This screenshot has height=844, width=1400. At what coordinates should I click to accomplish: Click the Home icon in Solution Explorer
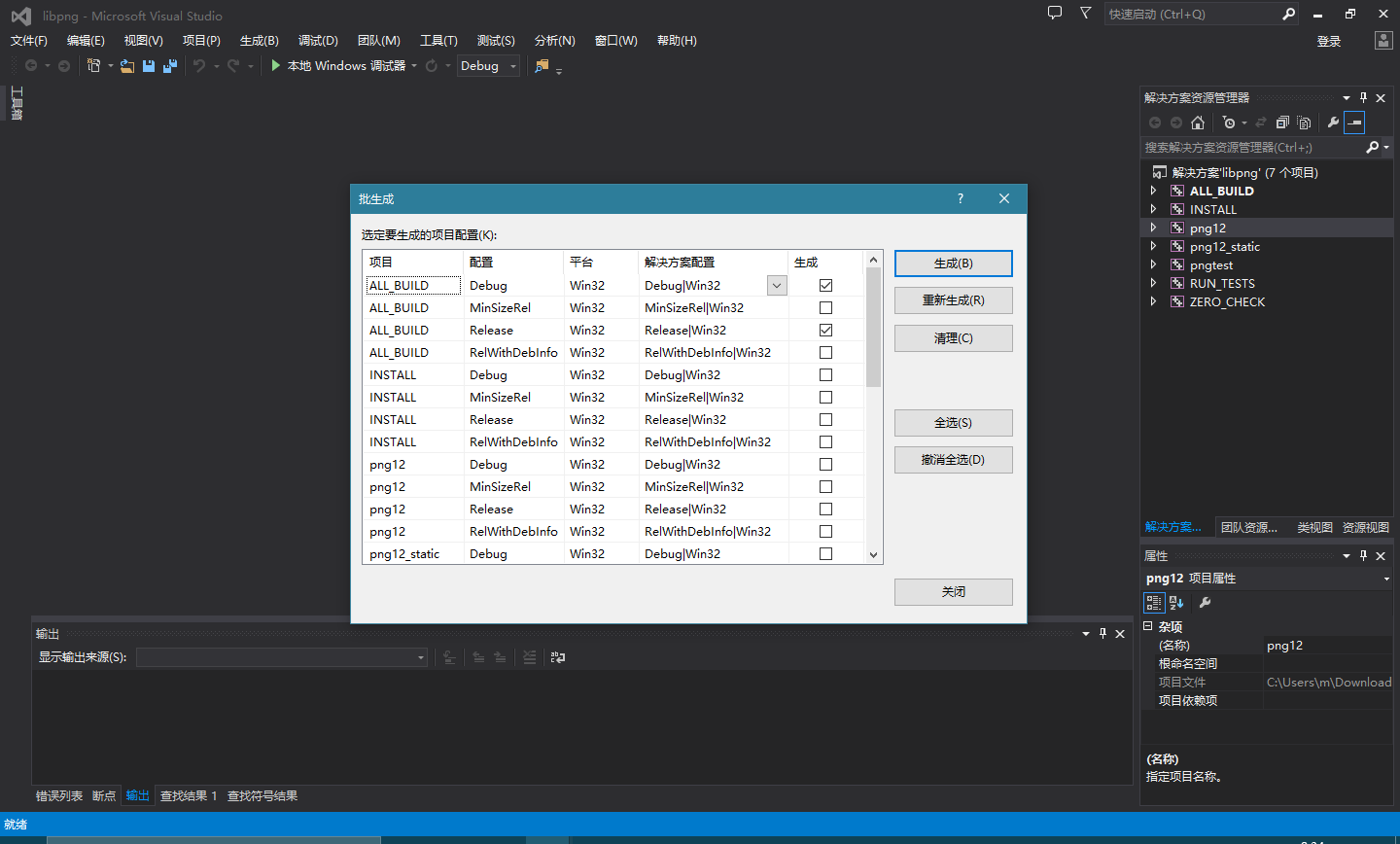1198,123
